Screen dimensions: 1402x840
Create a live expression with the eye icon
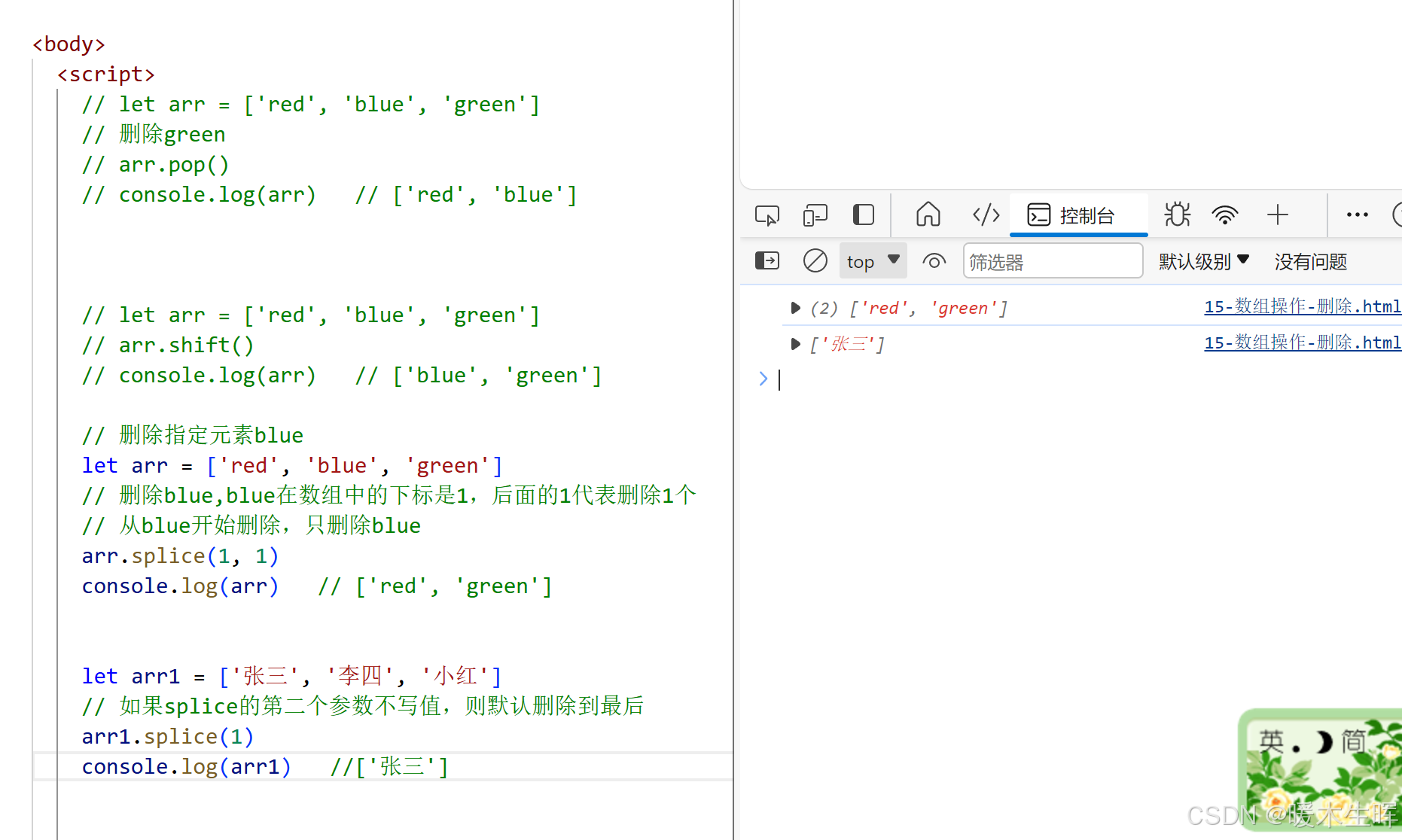pyautogui.click(x=934, y=260)
